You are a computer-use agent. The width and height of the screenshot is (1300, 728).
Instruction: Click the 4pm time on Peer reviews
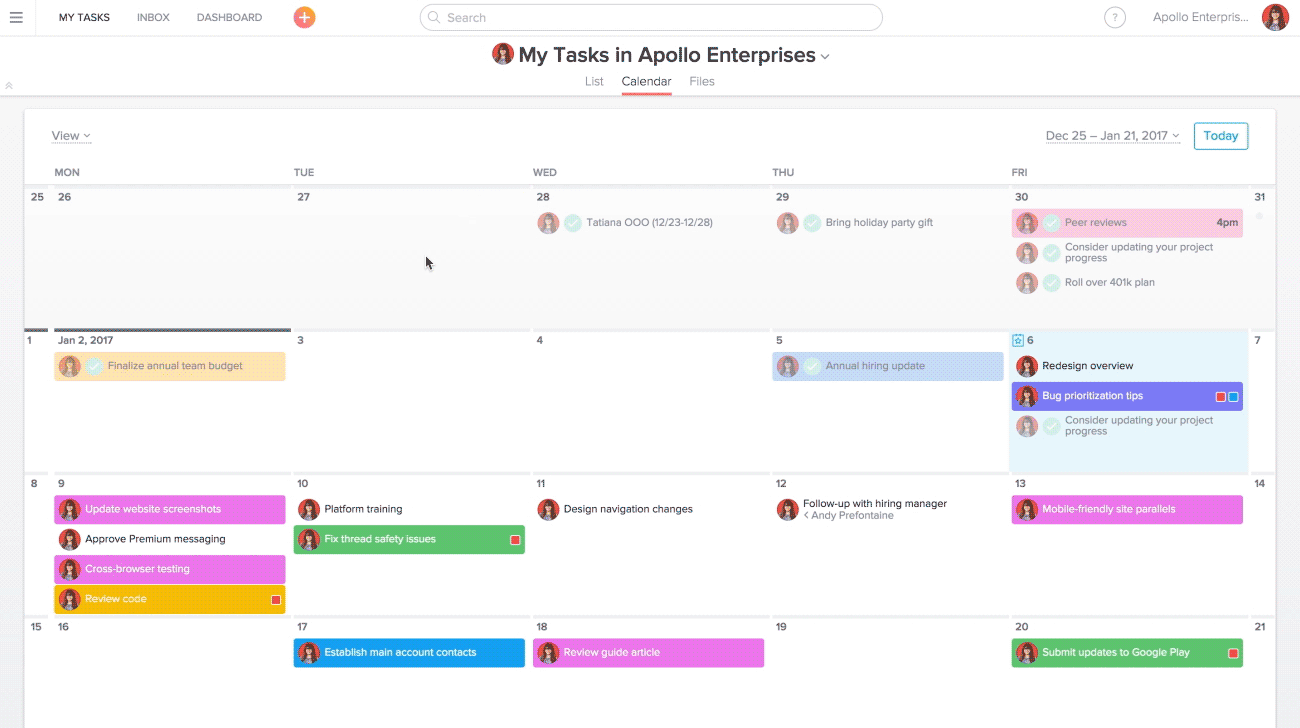click(x=1227, y=223)
